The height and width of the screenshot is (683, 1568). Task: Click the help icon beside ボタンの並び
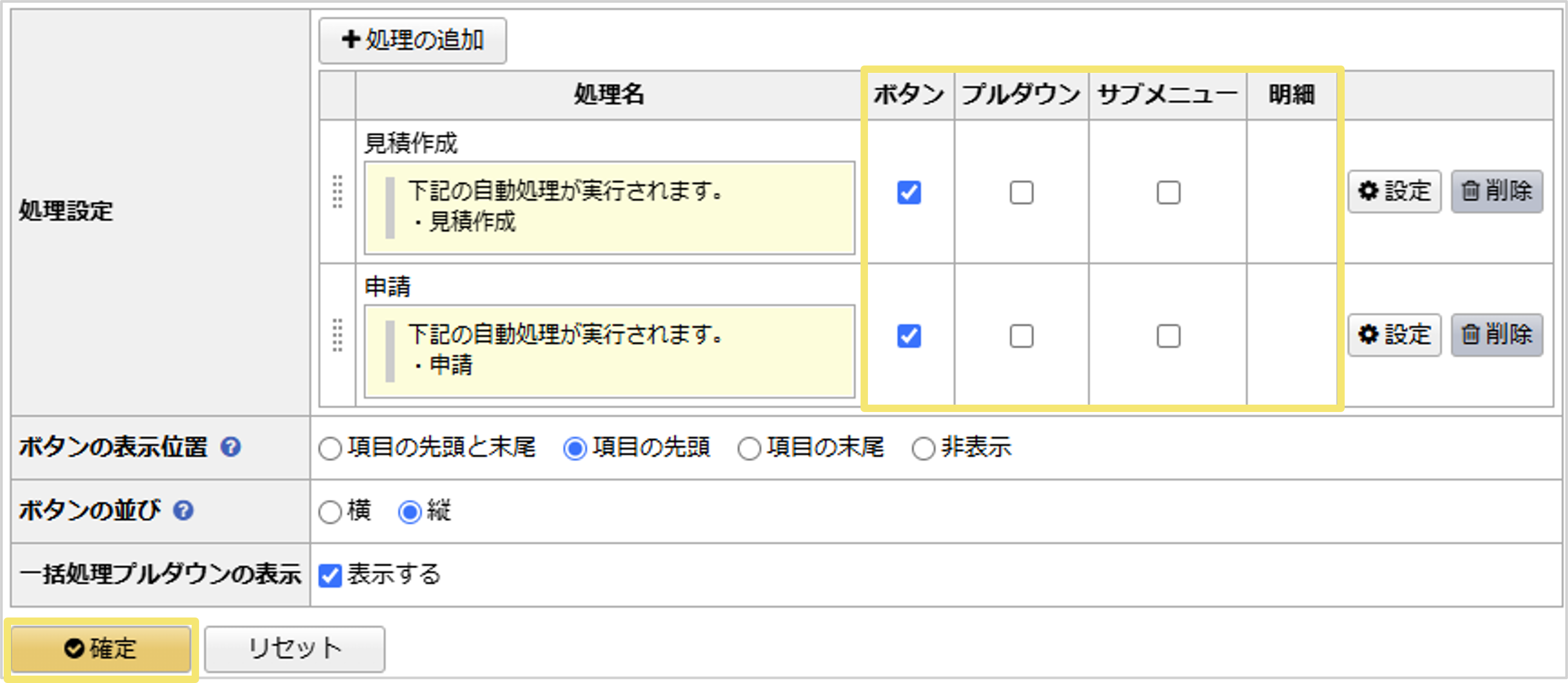point(185,511)
